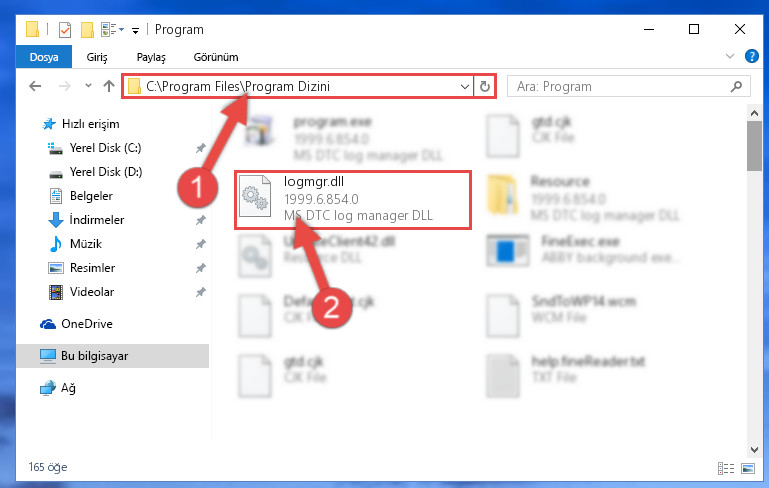Click the Back navigation arrow
Screen dimensions: 769x488
35,86
